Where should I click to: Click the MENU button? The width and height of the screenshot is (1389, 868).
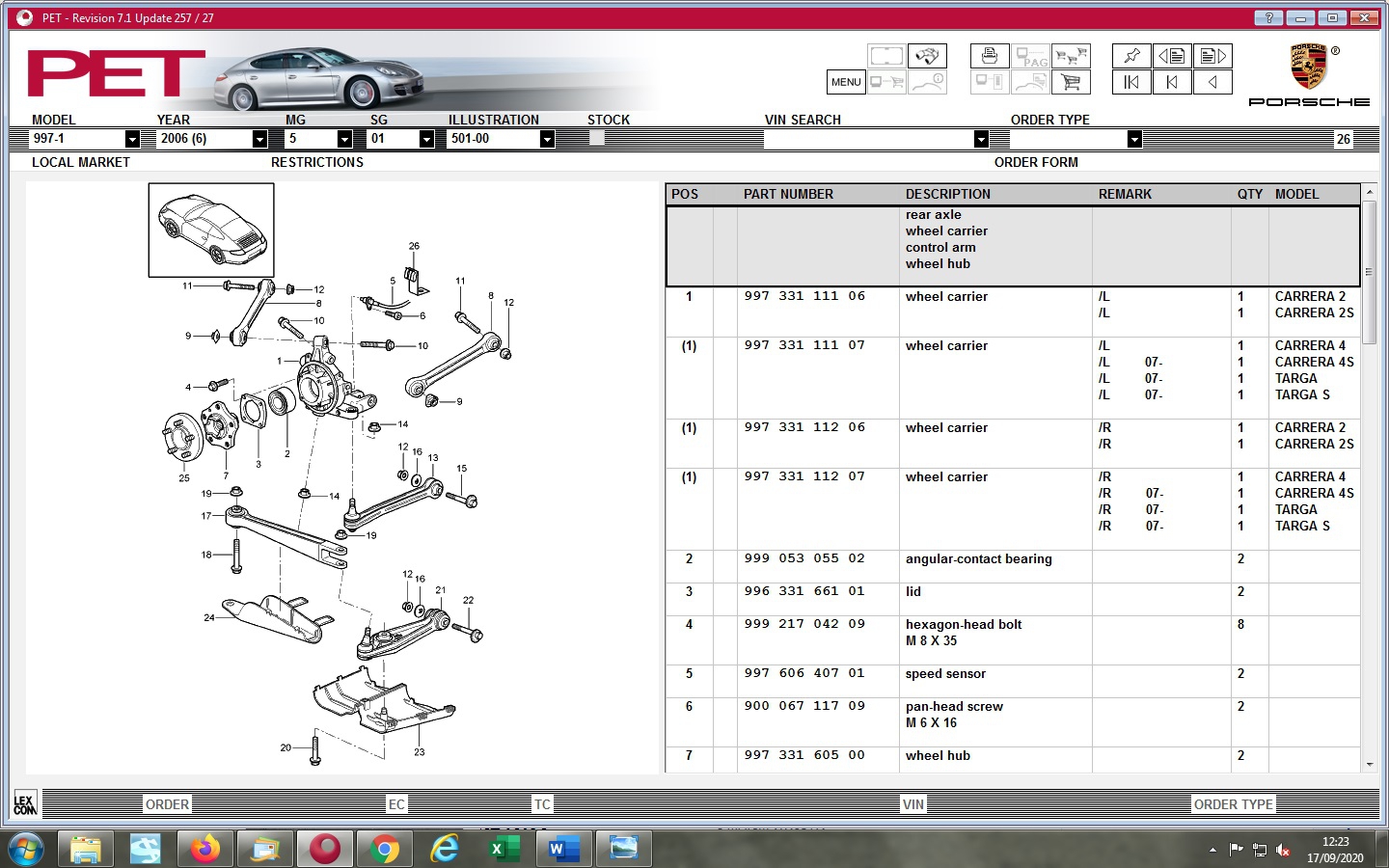(x=846, y=81)
